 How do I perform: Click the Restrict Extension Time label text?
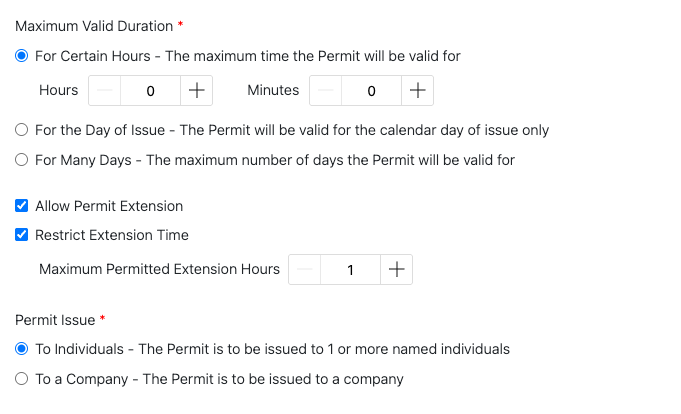112,235
